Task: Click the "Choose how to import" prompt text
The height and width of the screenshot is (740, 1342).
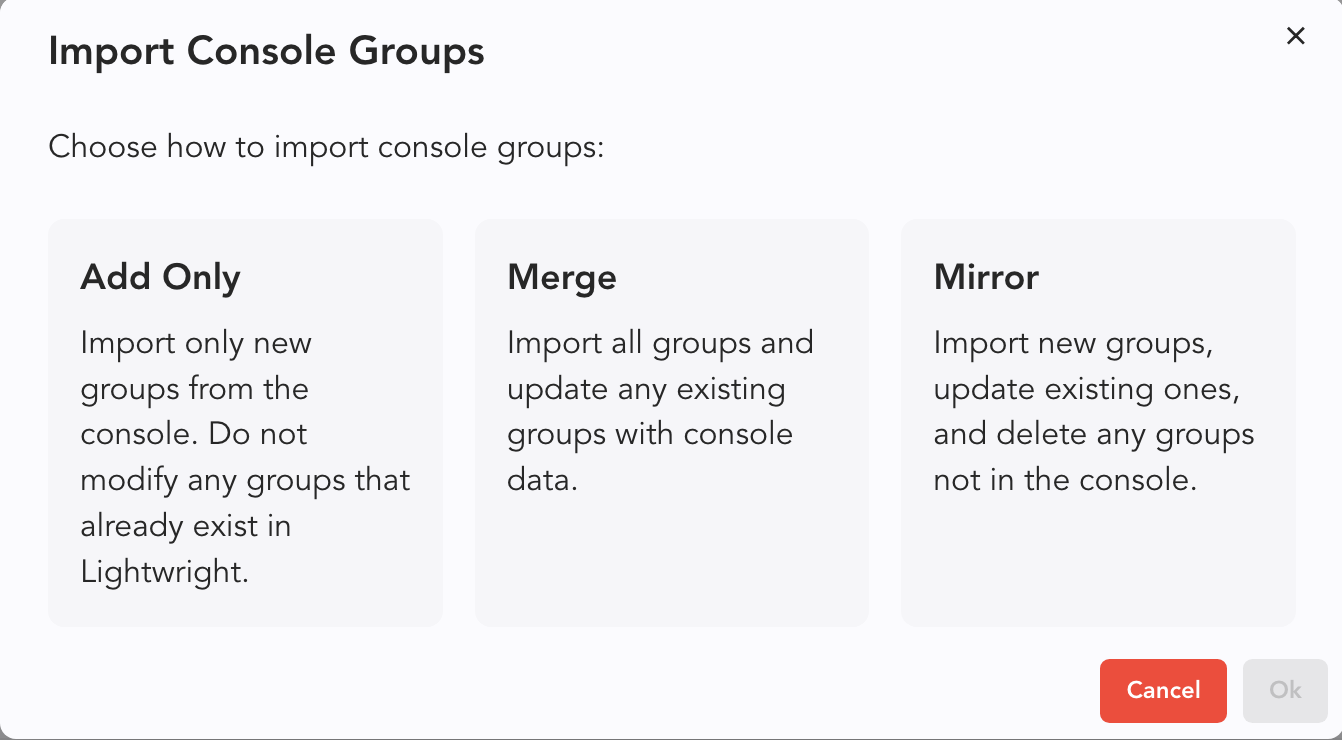Action: coord(326,148)
